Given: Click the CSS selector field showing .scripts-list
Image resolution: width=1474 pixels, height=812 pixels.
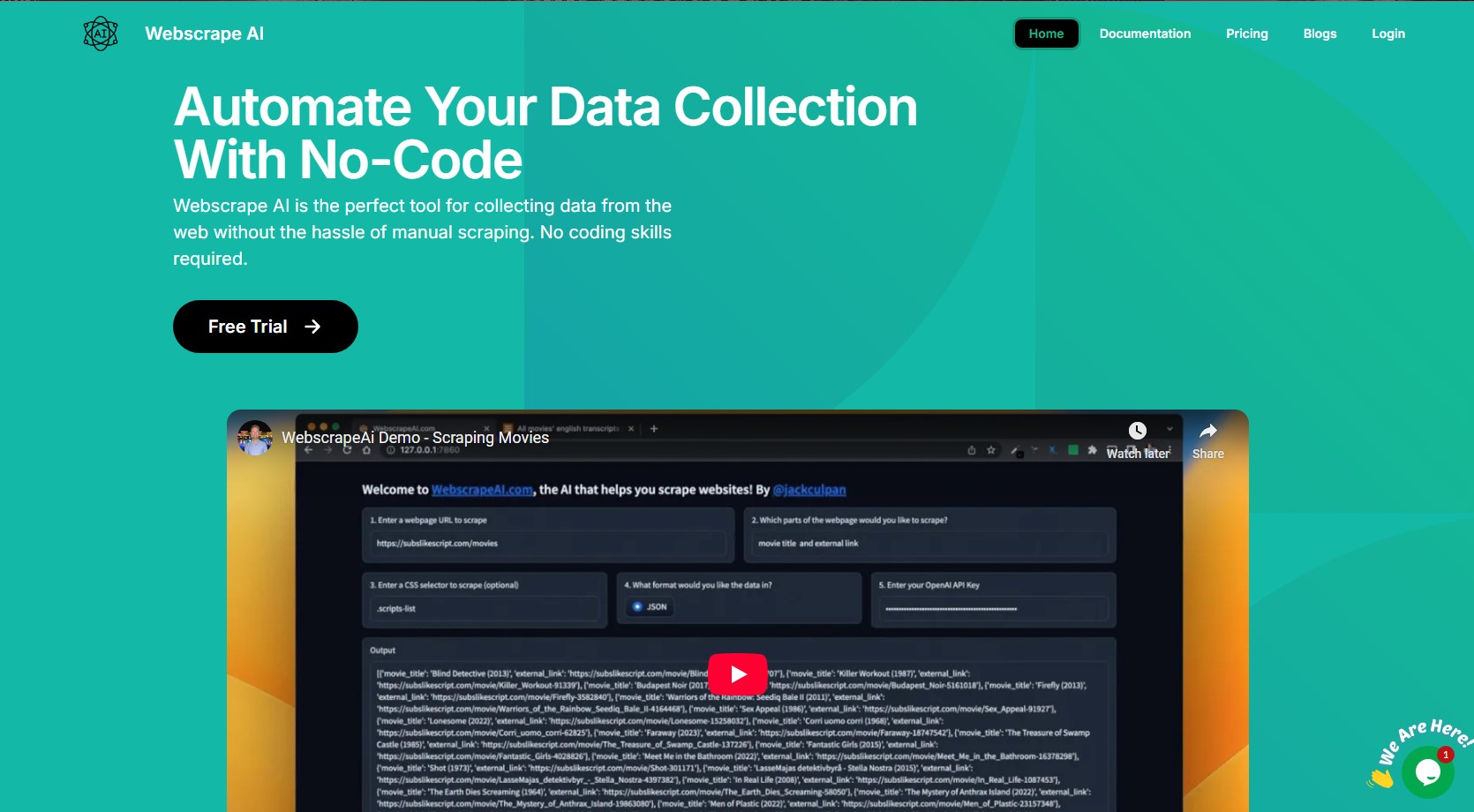Looking at the screenshot, I should point(484,609).
